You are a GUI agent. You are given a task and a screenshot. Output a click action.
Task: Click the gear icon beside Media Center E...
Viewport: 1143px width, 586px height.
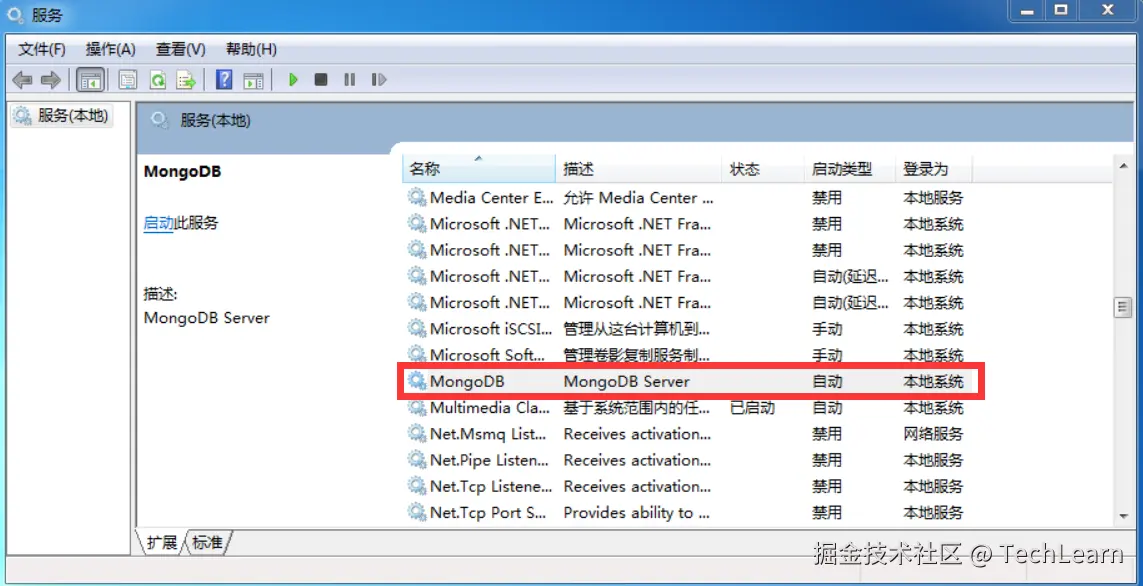417,198
